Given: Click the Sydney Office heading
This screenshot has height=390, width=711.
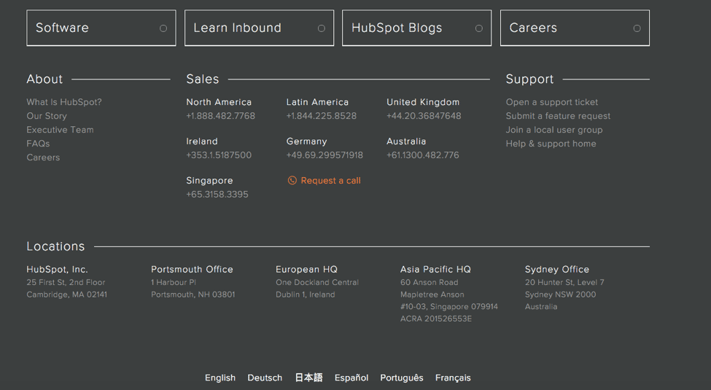Looking at the screenshot, I should click(557, 269).
